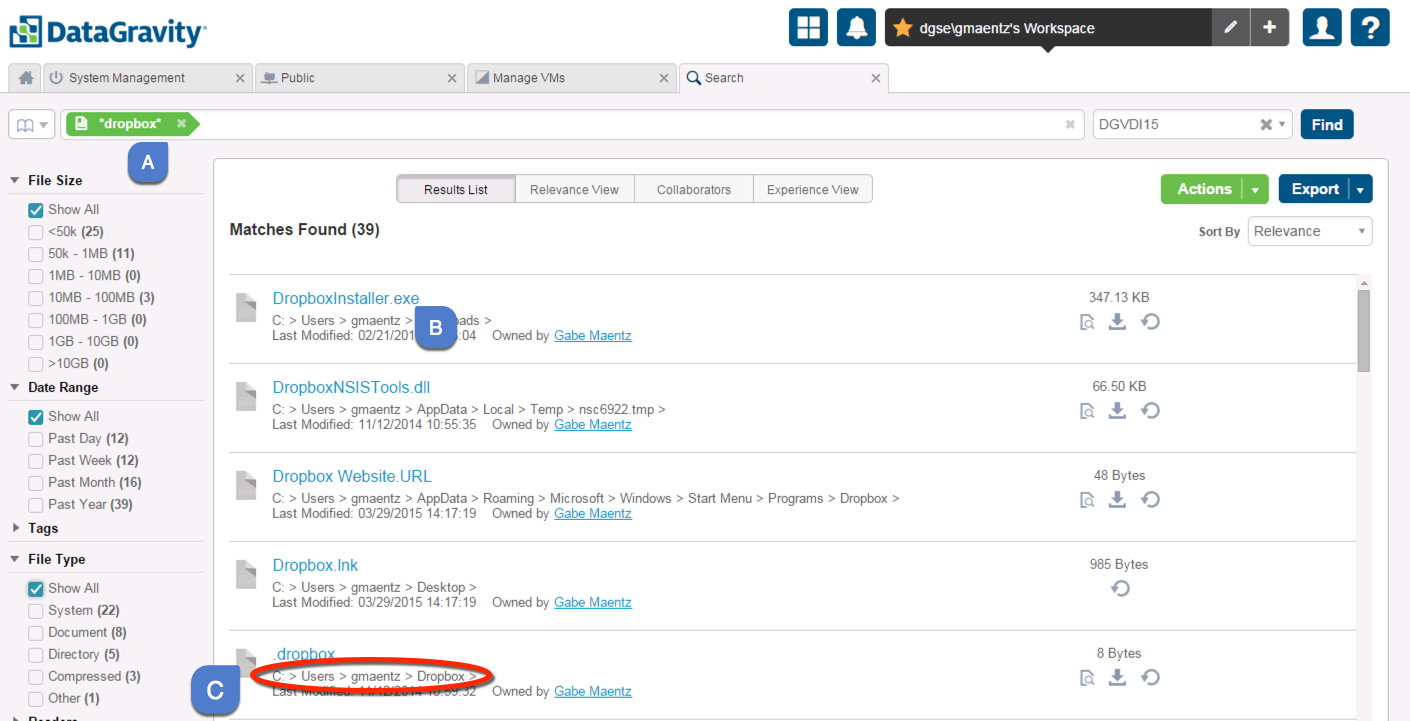Screen dimensions: 1410x721
Task: Preview Dropbox Website.URL file
Action: click(x=1087, y=500)
